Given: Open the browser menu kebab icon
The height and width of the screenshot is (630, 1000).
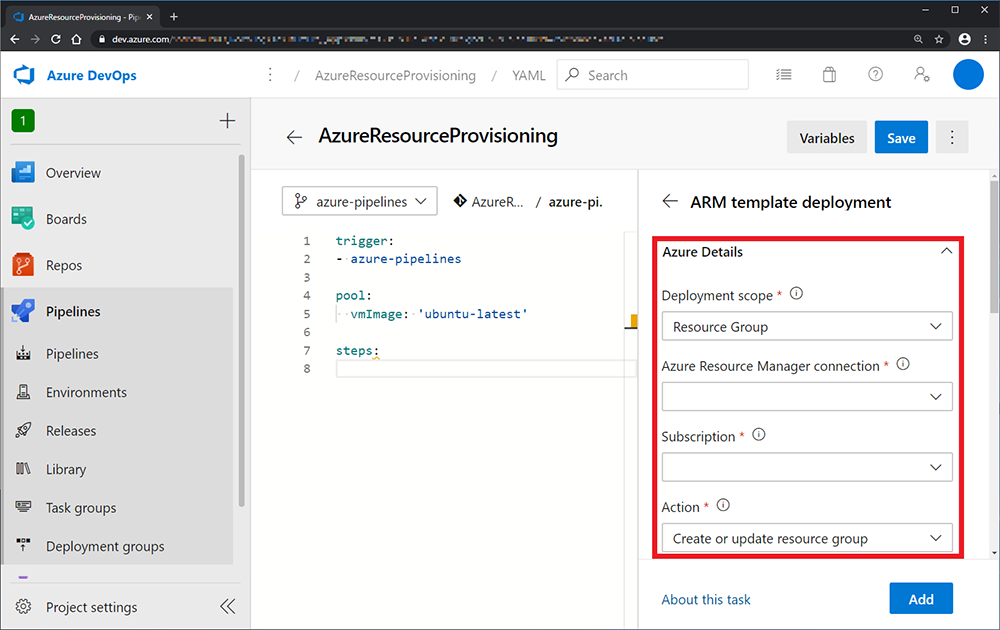Looking at the screenshot, I should (x=986, y=39).
